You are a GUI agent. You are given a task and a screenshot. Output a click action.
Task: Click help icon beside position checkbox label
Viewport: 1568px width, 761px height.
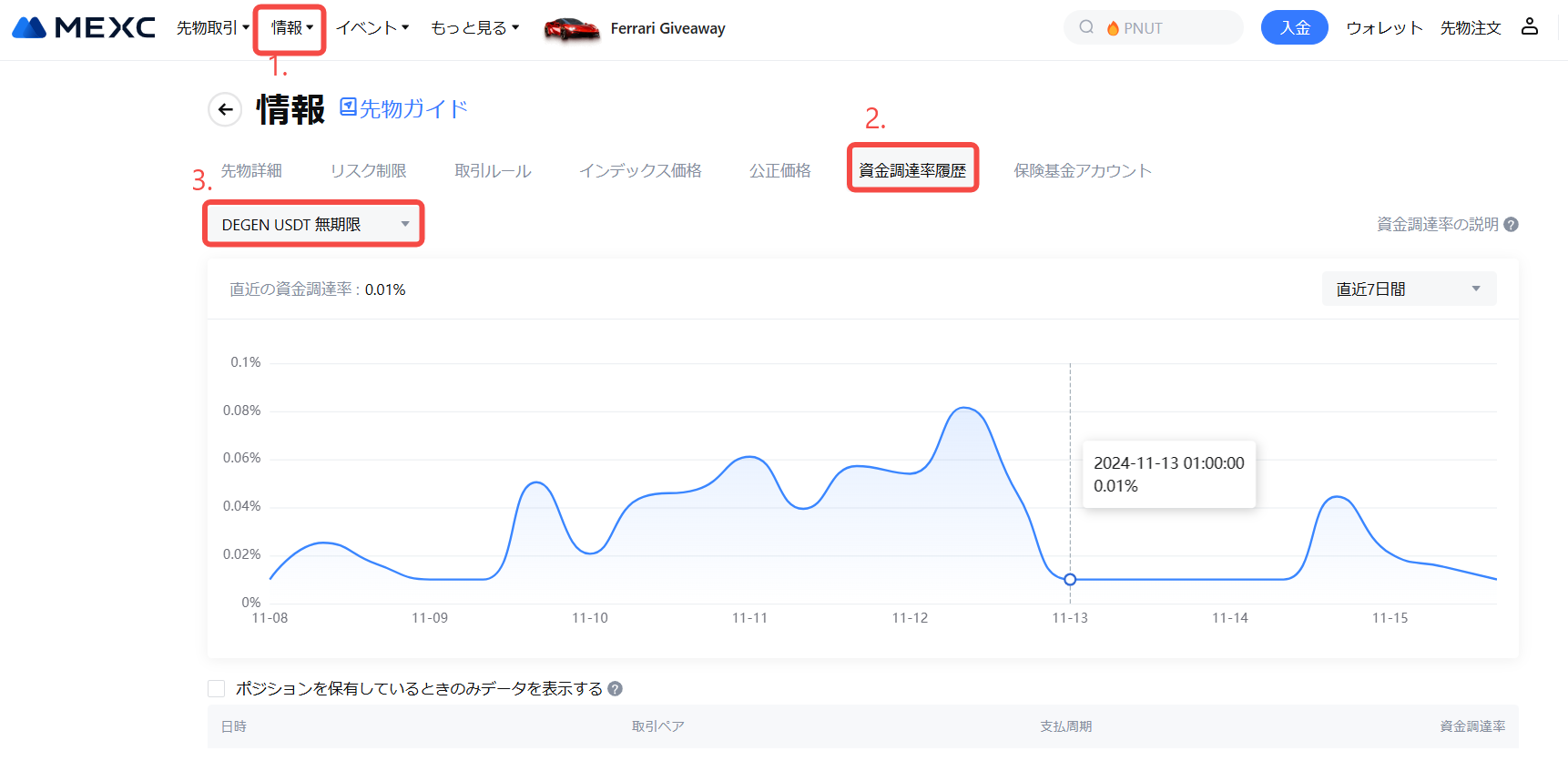tap(616, 689)
